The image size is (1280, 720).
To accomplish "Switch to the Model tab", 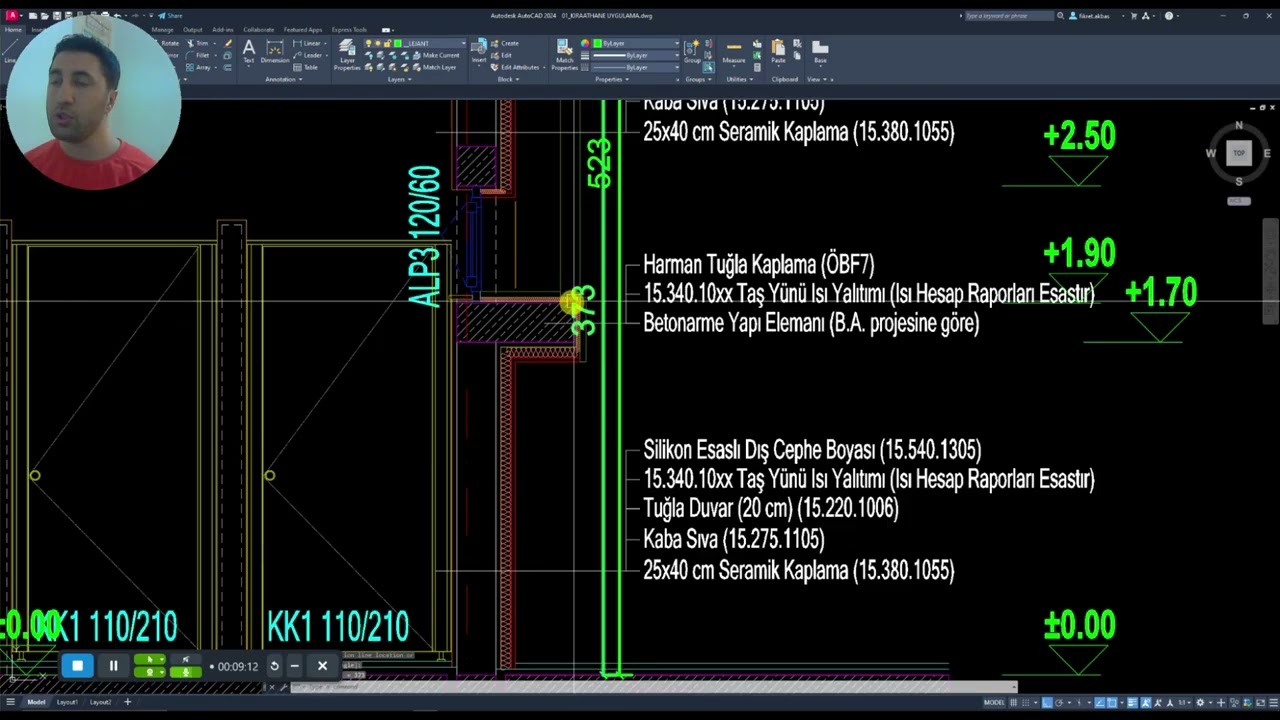I will click(x=36, y=702).
